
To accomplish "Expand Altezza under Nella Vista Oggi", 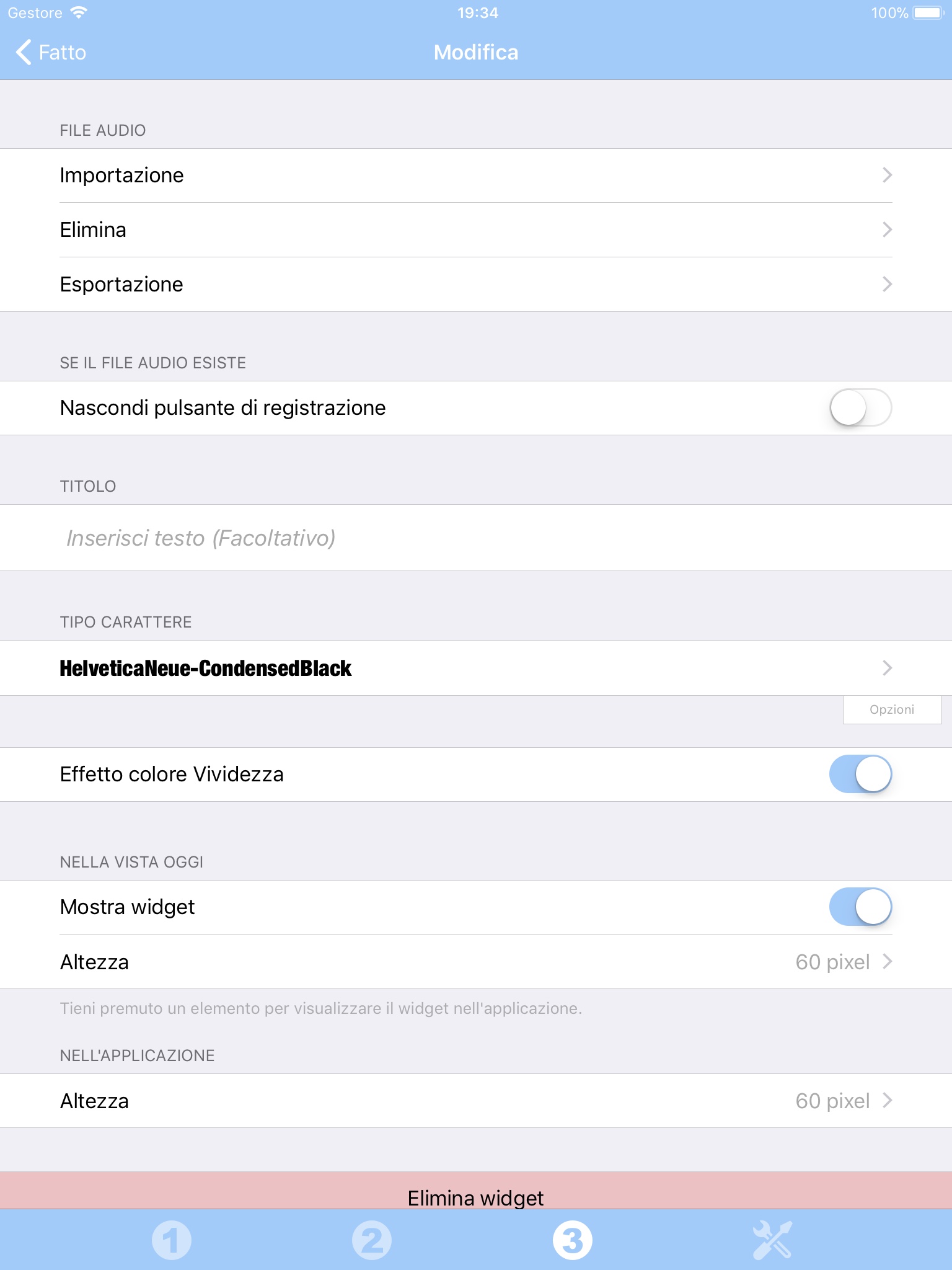I will pos(476,962).
